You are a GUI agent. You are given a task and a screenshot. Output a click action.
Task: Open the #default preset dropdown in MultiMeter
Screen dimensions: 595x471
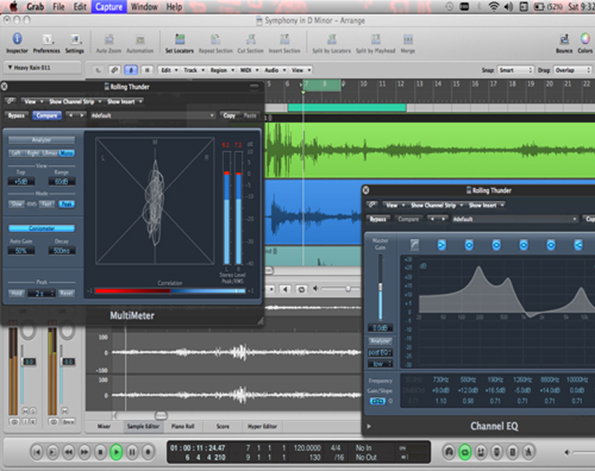153,115
